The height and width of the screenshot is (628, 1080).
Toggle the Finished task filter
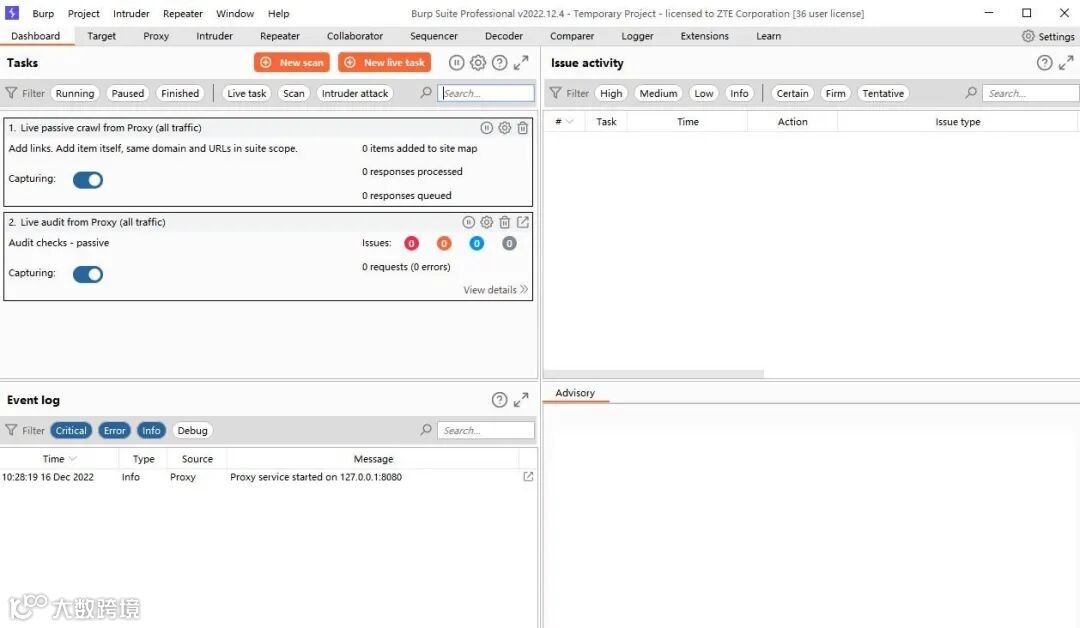(180, 94)
